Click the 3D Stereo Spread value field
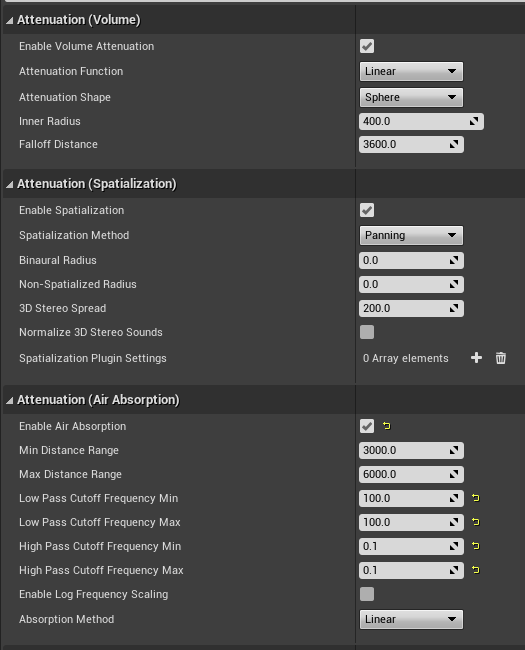Viewport: 525px width, 650px height. click(x=411, y=308)
